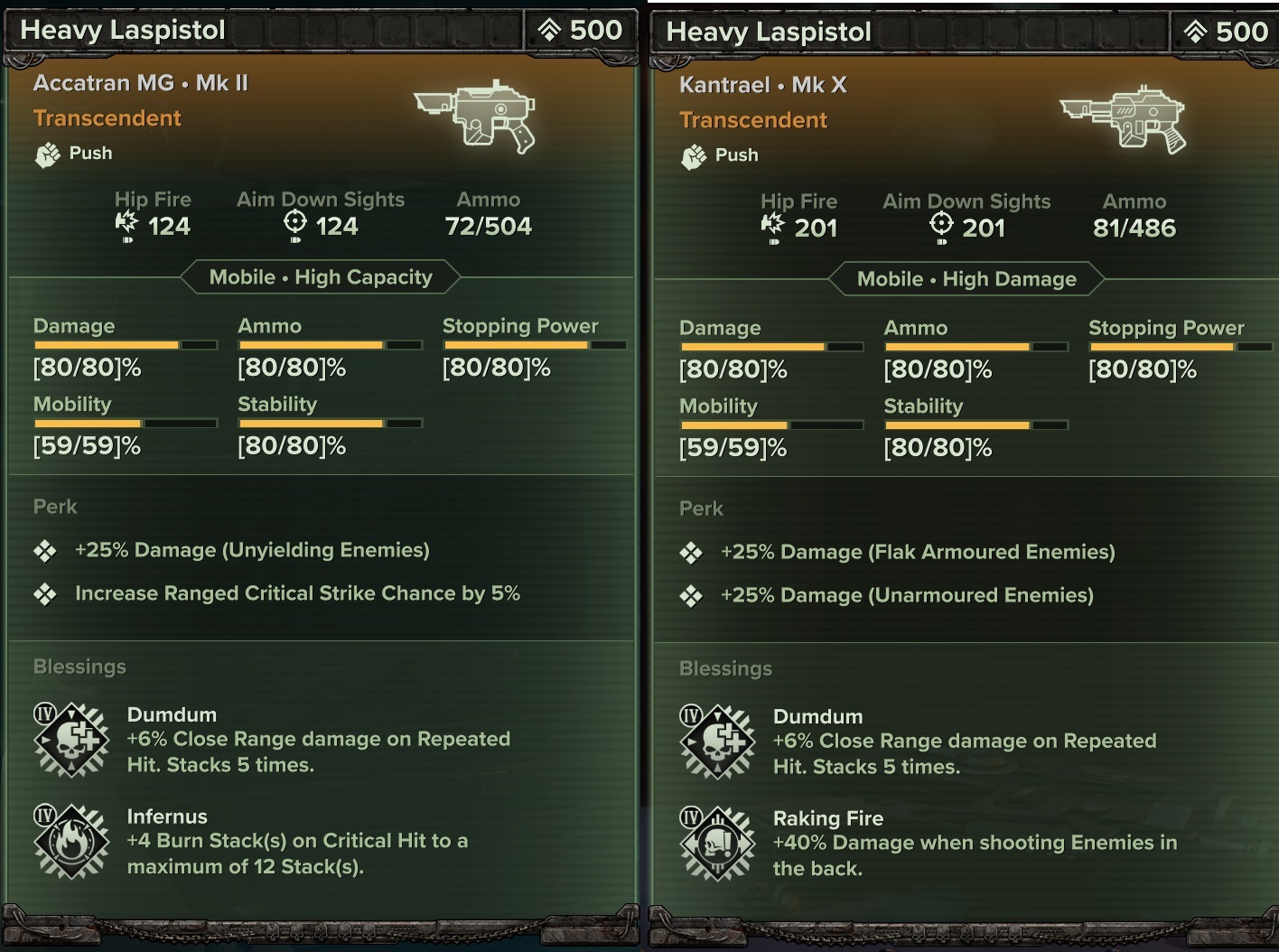Click the Accatran MG pistol image

(x=476, y=116)
